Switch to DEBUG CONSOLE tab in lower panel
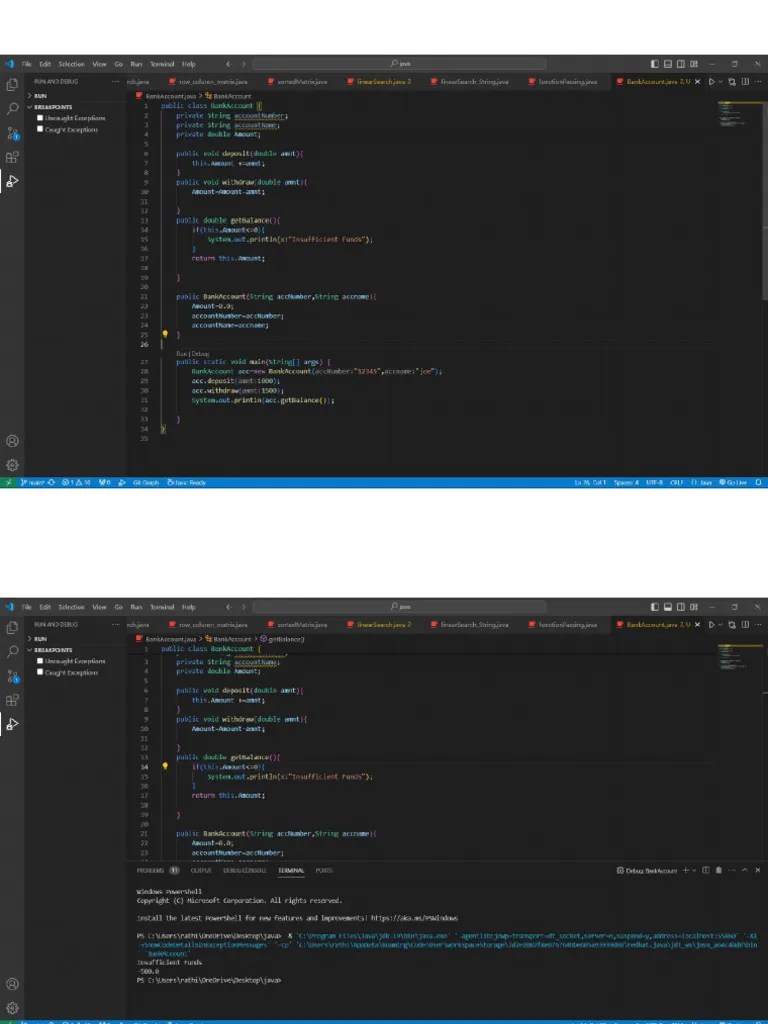 (244, 870)
